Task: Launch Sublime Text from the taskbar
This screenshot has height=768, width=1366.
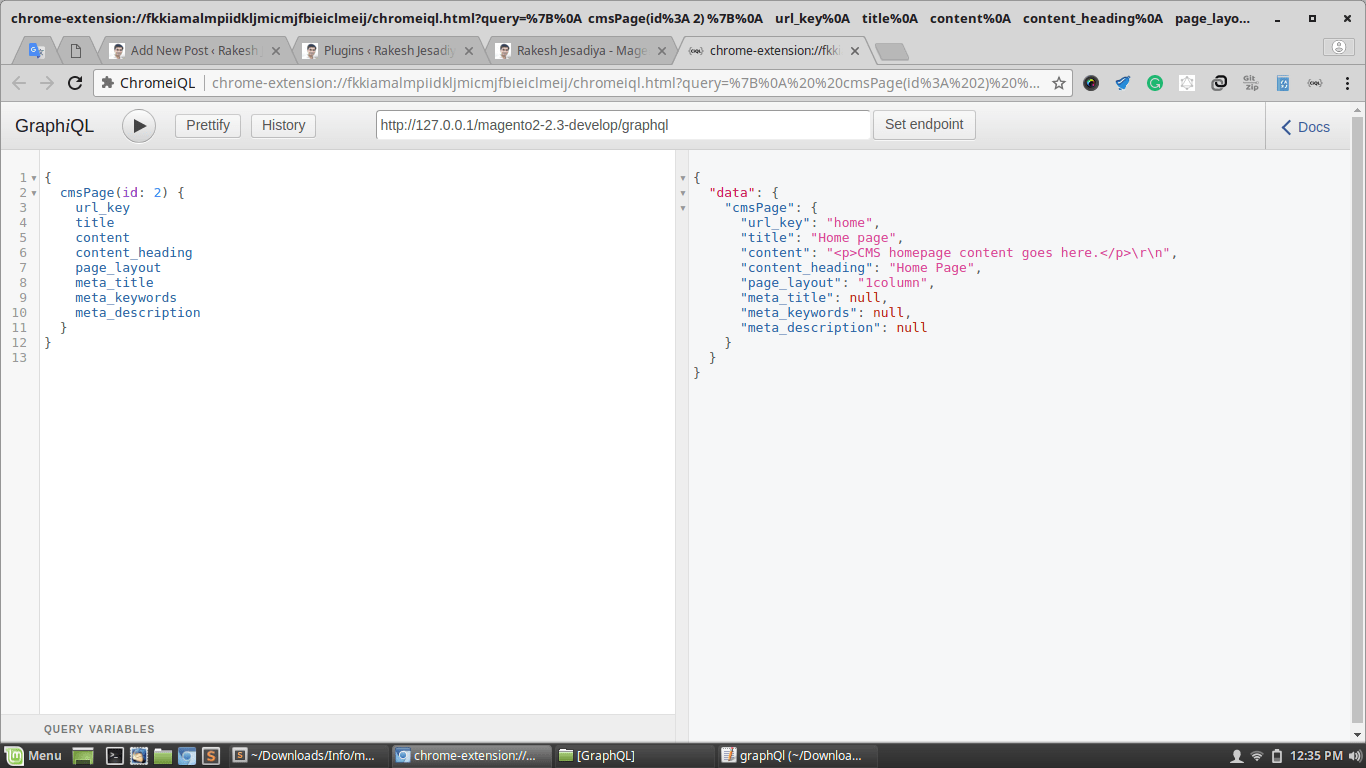Action: coord(210,755)
